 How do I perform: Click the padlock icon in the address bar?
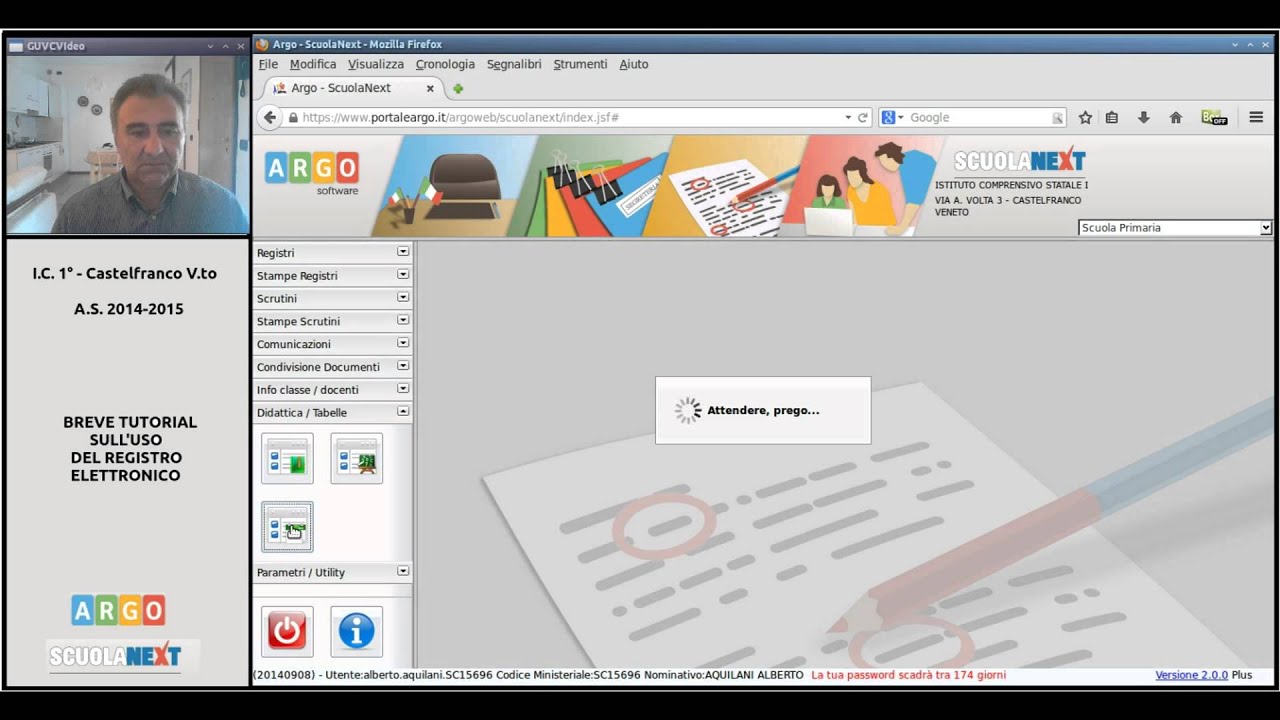293,117
